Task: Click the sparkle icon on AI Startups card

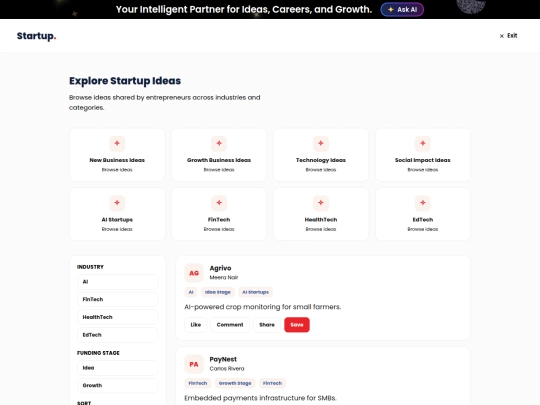Action: pyautogui.click(x=117, y=203)
